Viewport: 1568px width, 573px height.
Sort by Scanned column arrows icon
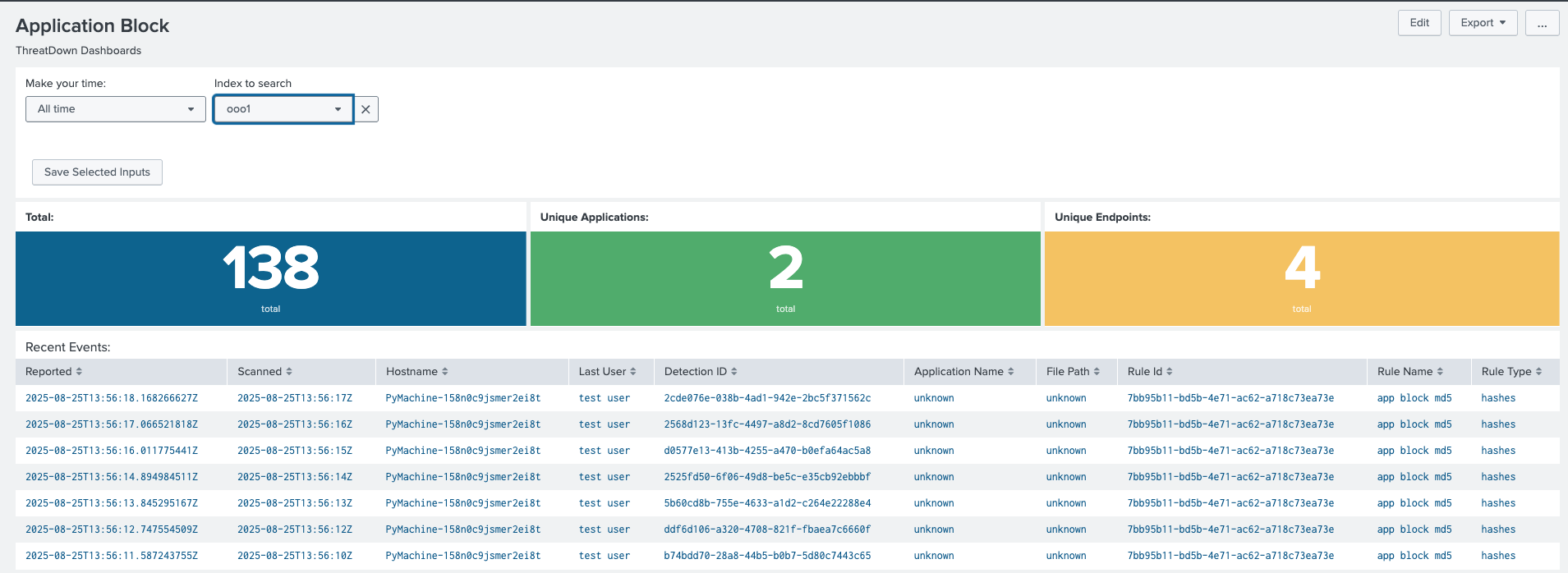pos(289,372)
